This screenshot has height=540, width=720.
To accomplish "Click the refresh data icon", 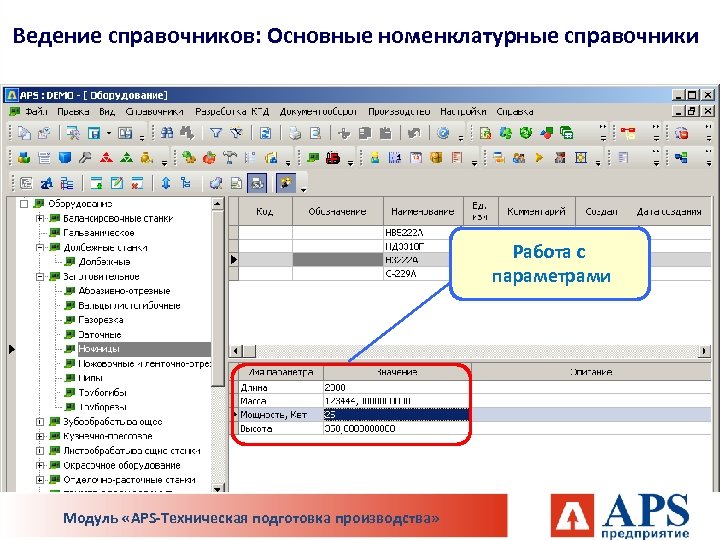I will (265, 134).
